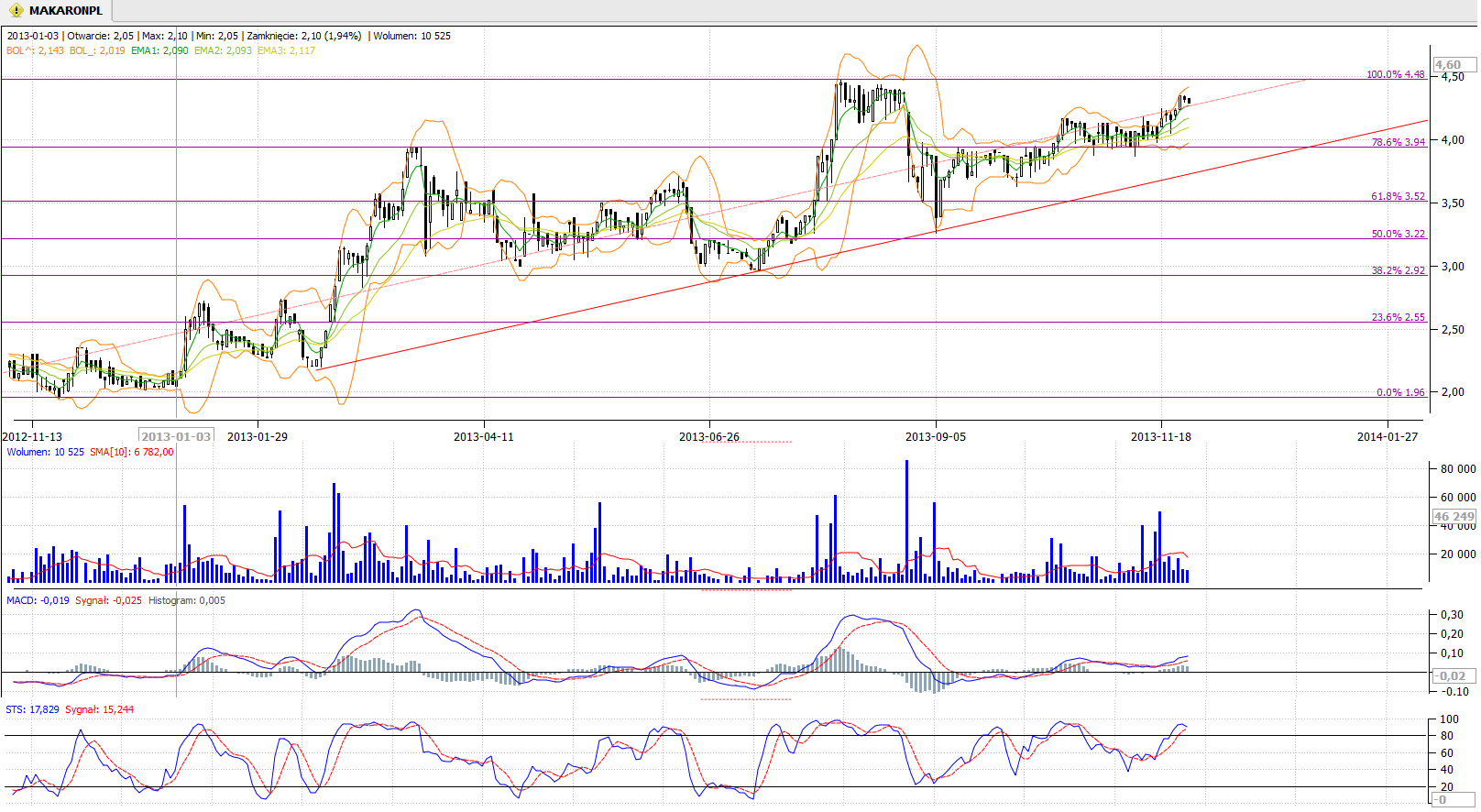
Task: Select the Fibonacci '50.0% 3.22' level label
Action: [x=1399, y=235]
